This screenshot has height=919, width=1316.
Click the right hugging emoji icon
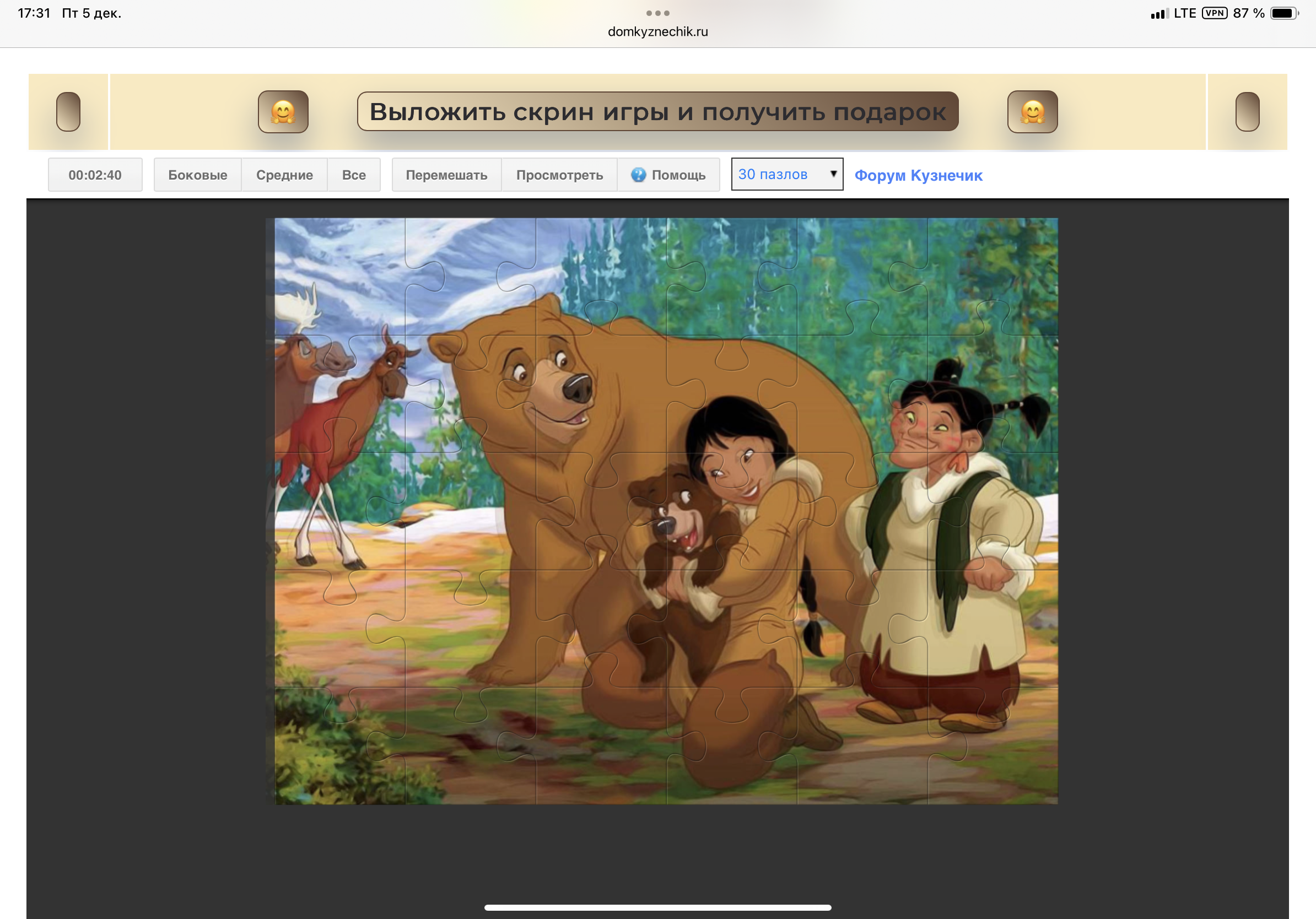pos(1032,112)
